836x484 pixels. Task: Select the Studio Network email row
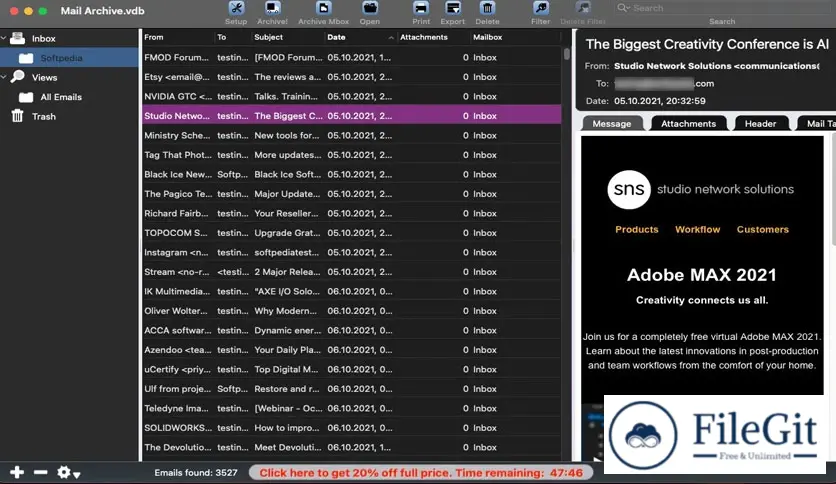tap(352, 116)
